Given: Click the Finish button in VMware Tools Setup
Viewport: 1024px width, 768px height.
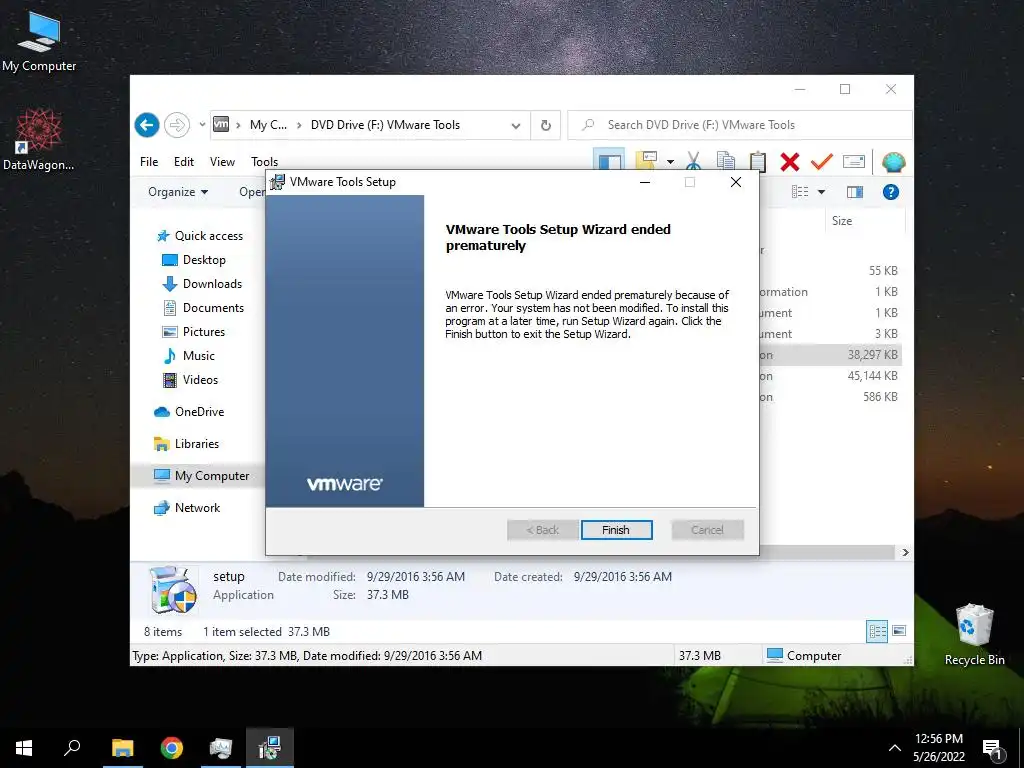Looking at the screenshot, I should click(616, 530).
